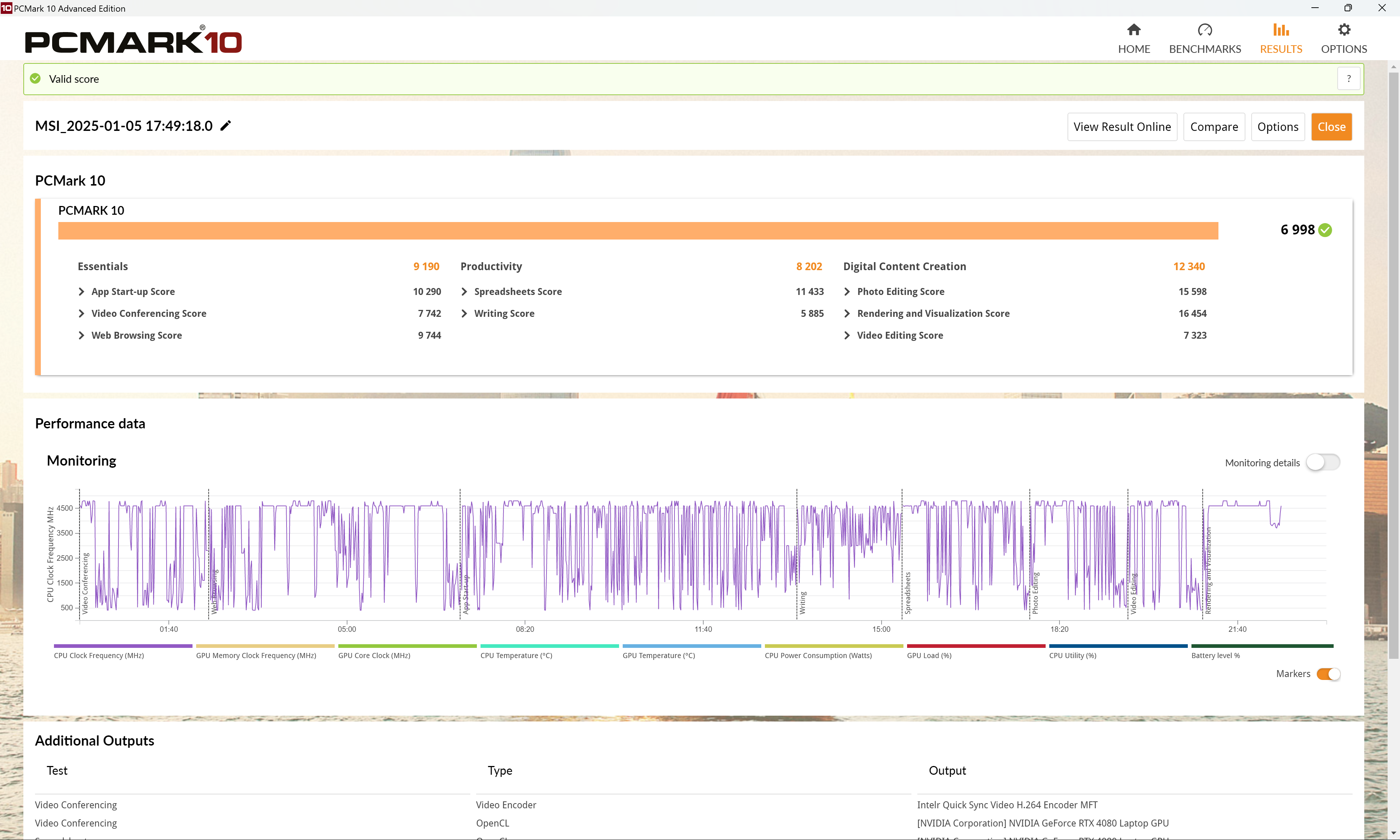Click the Essentials score 9 190
Screen dimensions: 1400x840
(x=426, y=267)
